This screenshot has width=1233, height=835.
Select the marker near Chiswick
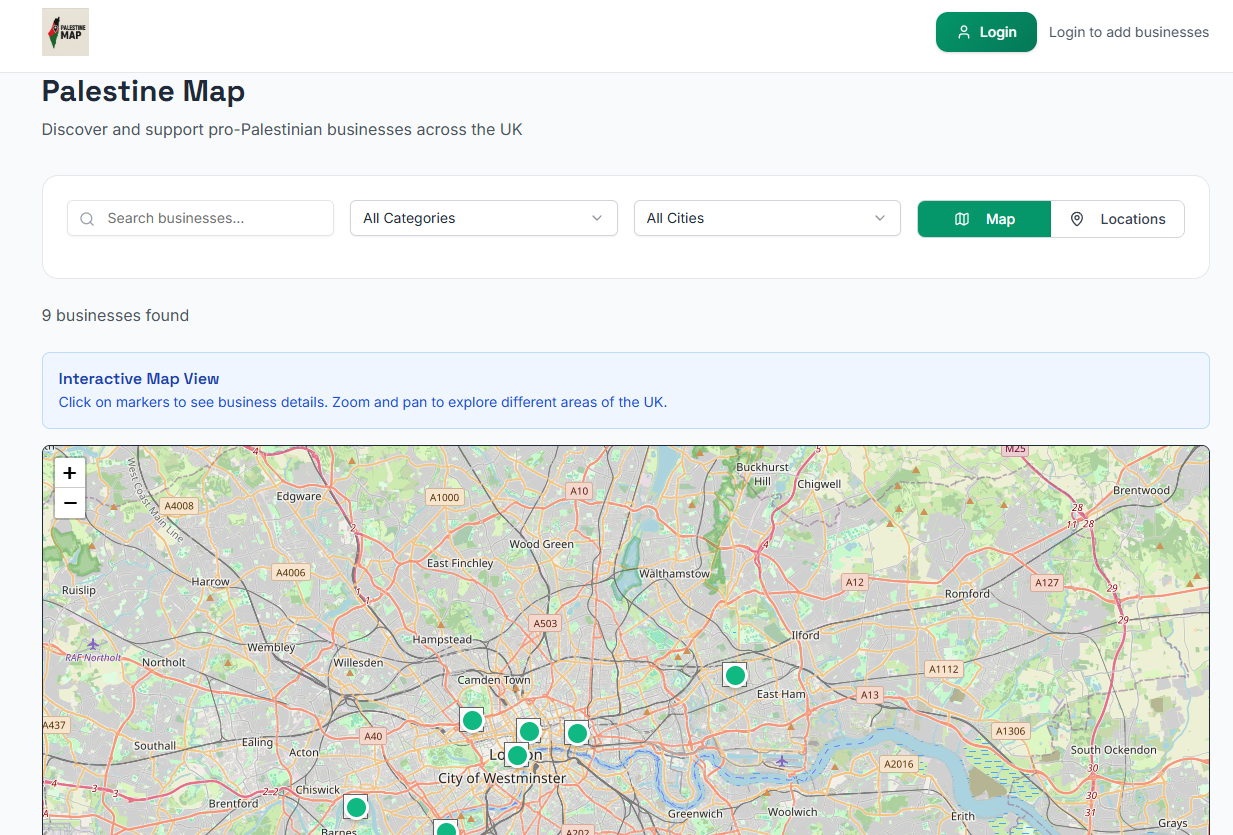pyautogui.click(x=356, y=807)
